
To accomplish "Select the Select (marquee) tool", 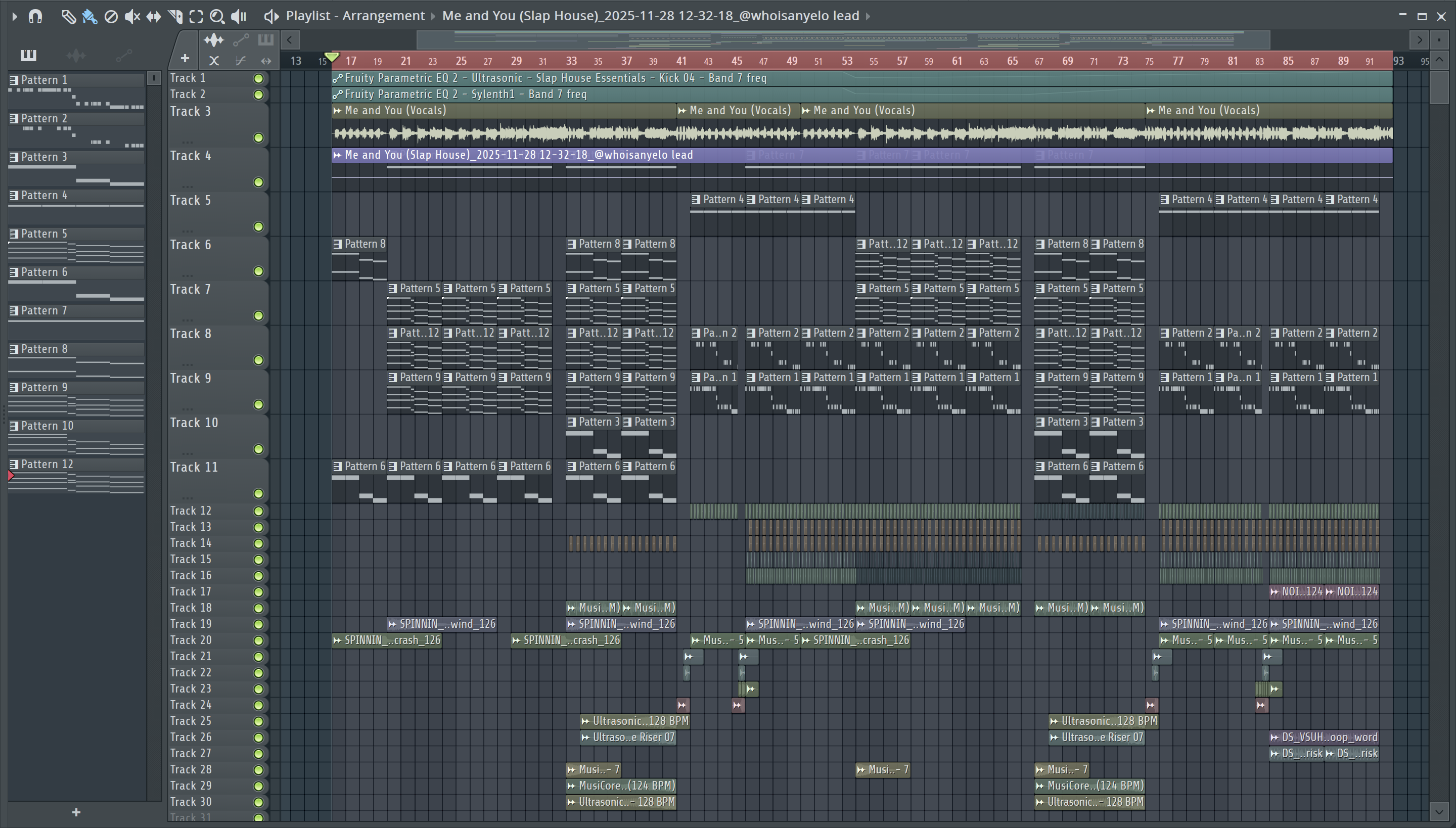I will pos(196,17).
